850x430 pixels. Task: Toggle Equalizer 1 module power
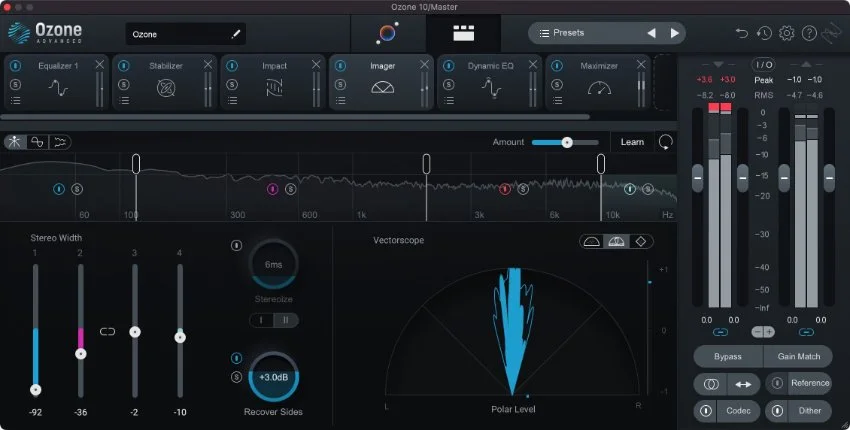point(16,66)
